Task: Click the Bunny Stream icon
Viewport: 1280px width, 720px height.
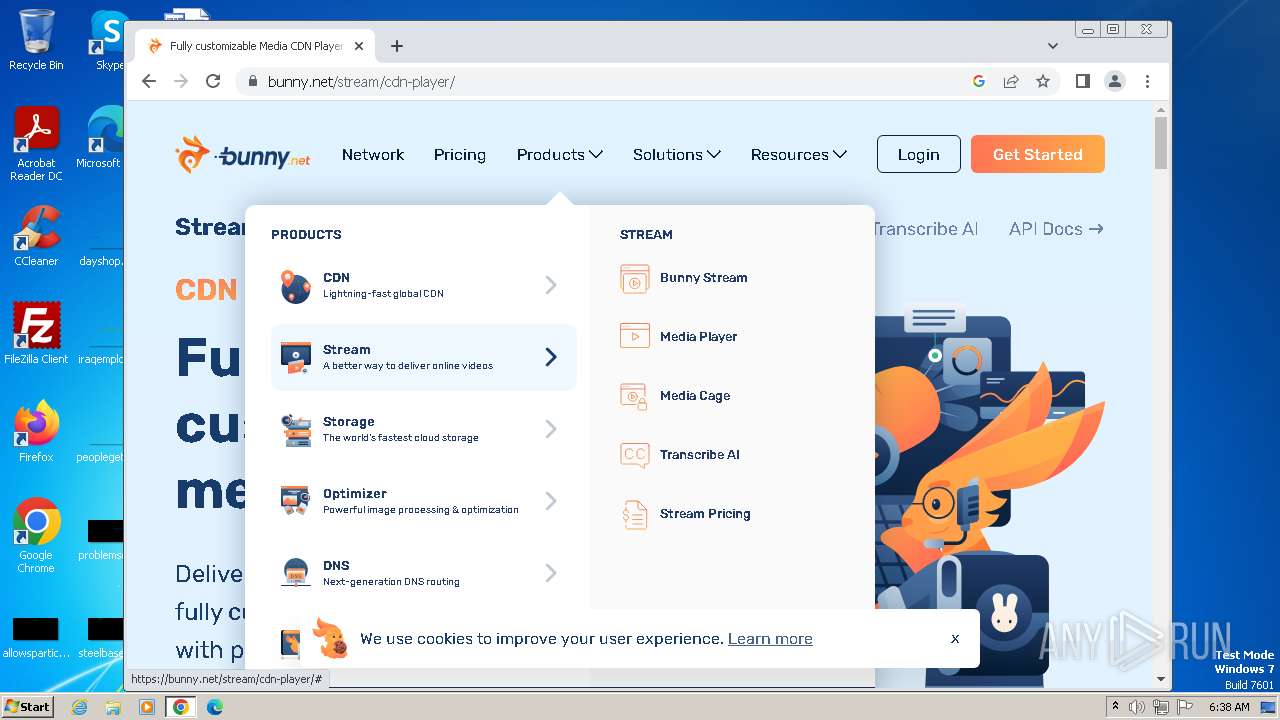Action: click(635, 279)
